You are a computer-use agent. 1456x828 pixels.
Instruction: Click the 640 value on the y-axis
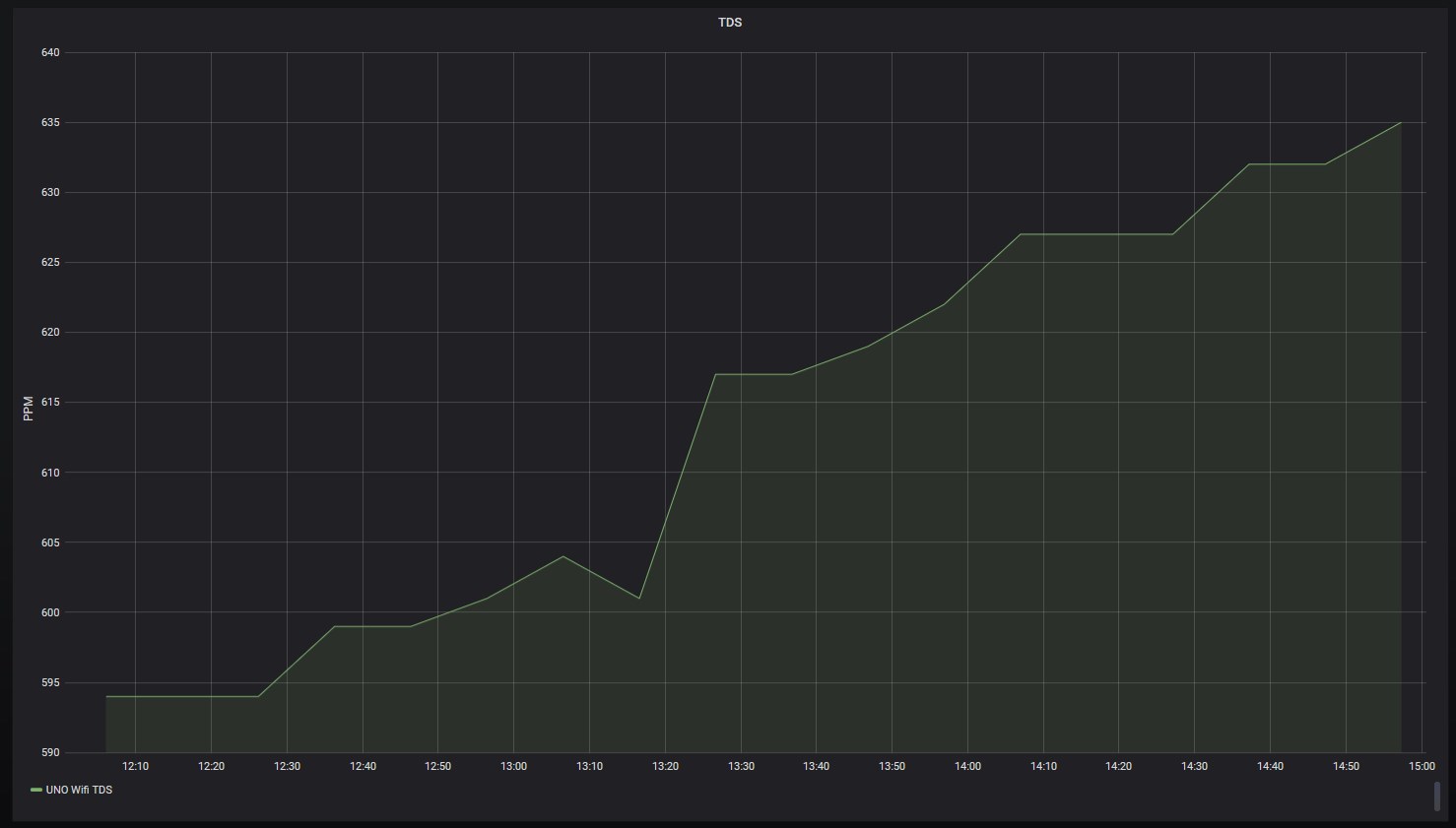point(50,52)
